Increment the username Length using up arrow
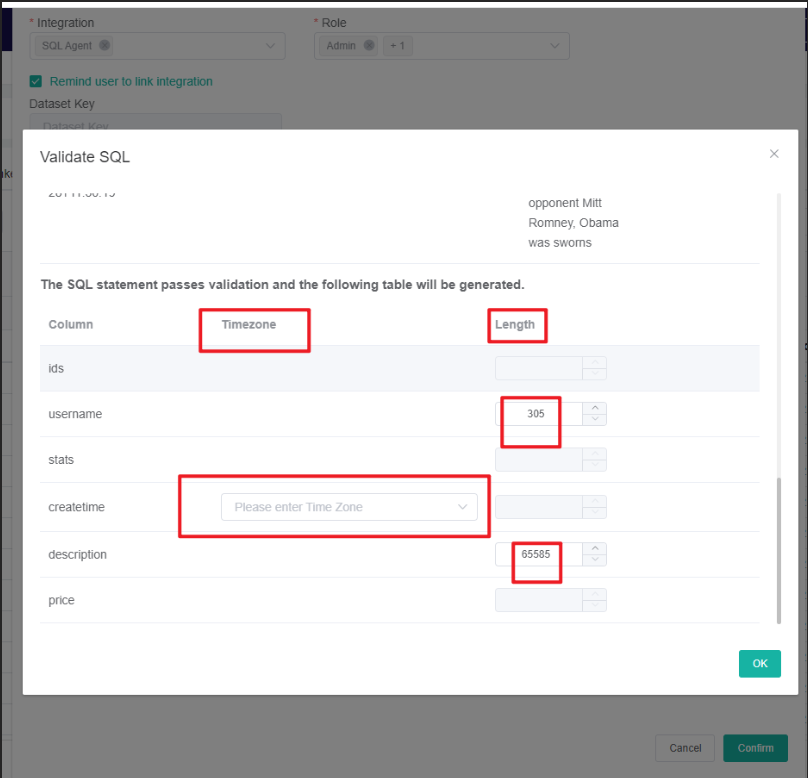Image resolution: width=808 pixels, height=778 pixels. (x=594, y=408)
